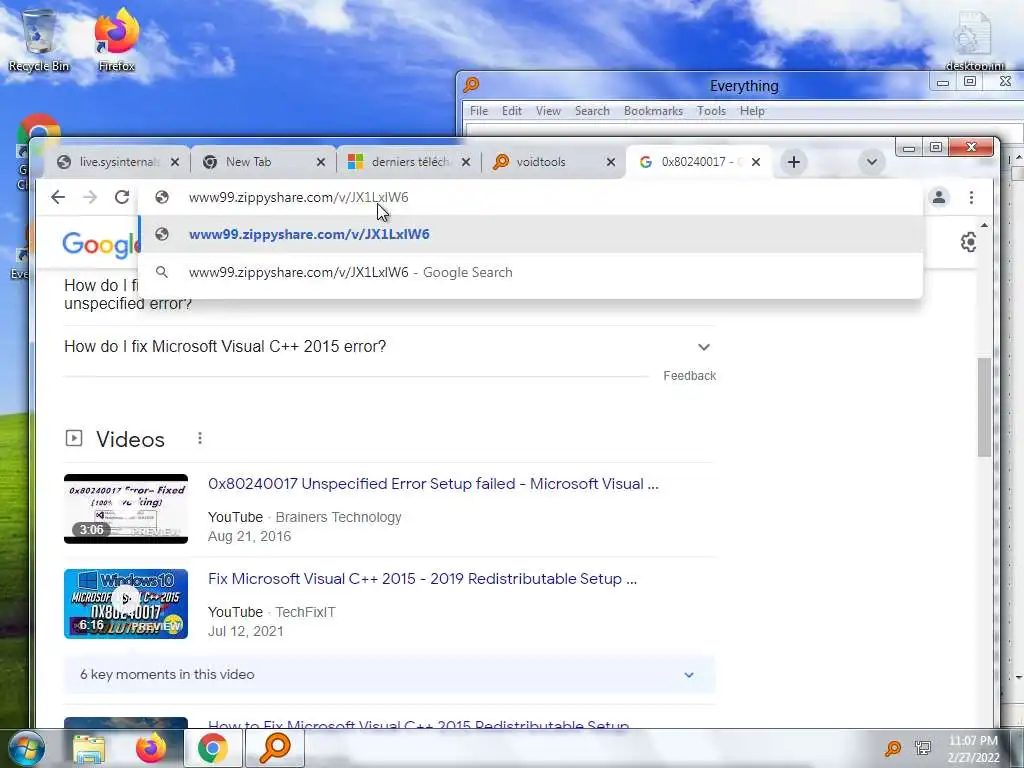
Task: Click the Brainers Technology video thumbnail
Action: pos(126,509)
